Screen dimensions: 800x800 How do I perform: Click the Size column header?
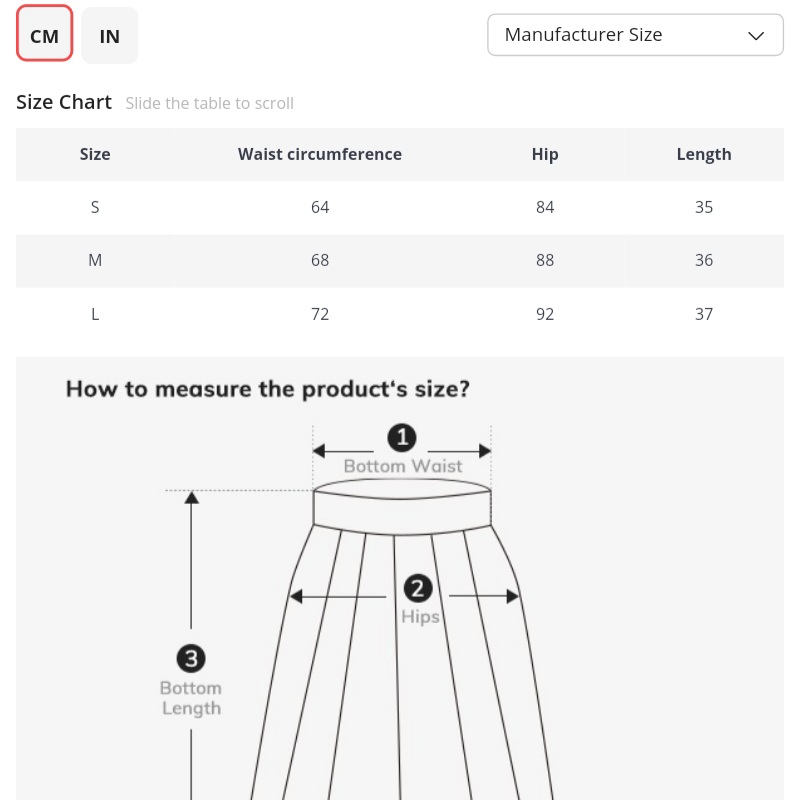95,154
